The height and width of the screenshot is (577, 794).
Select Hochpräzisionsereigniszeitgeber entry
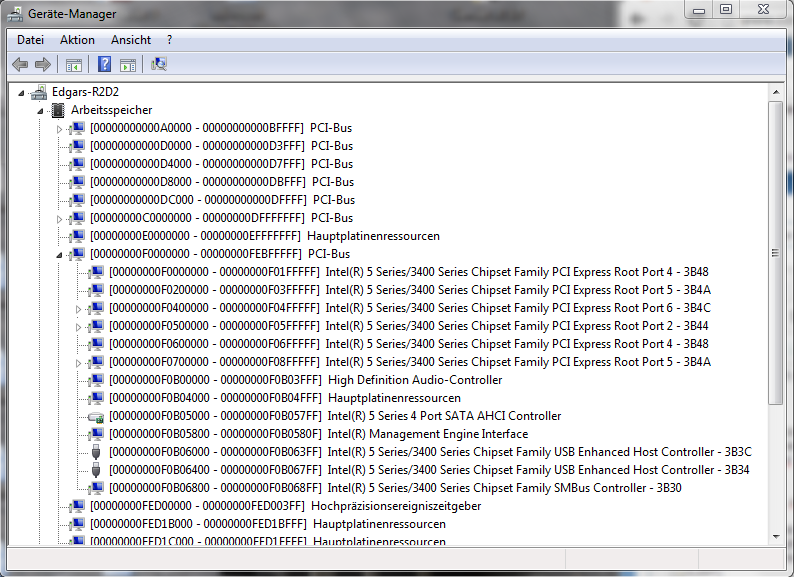point(286,506)
